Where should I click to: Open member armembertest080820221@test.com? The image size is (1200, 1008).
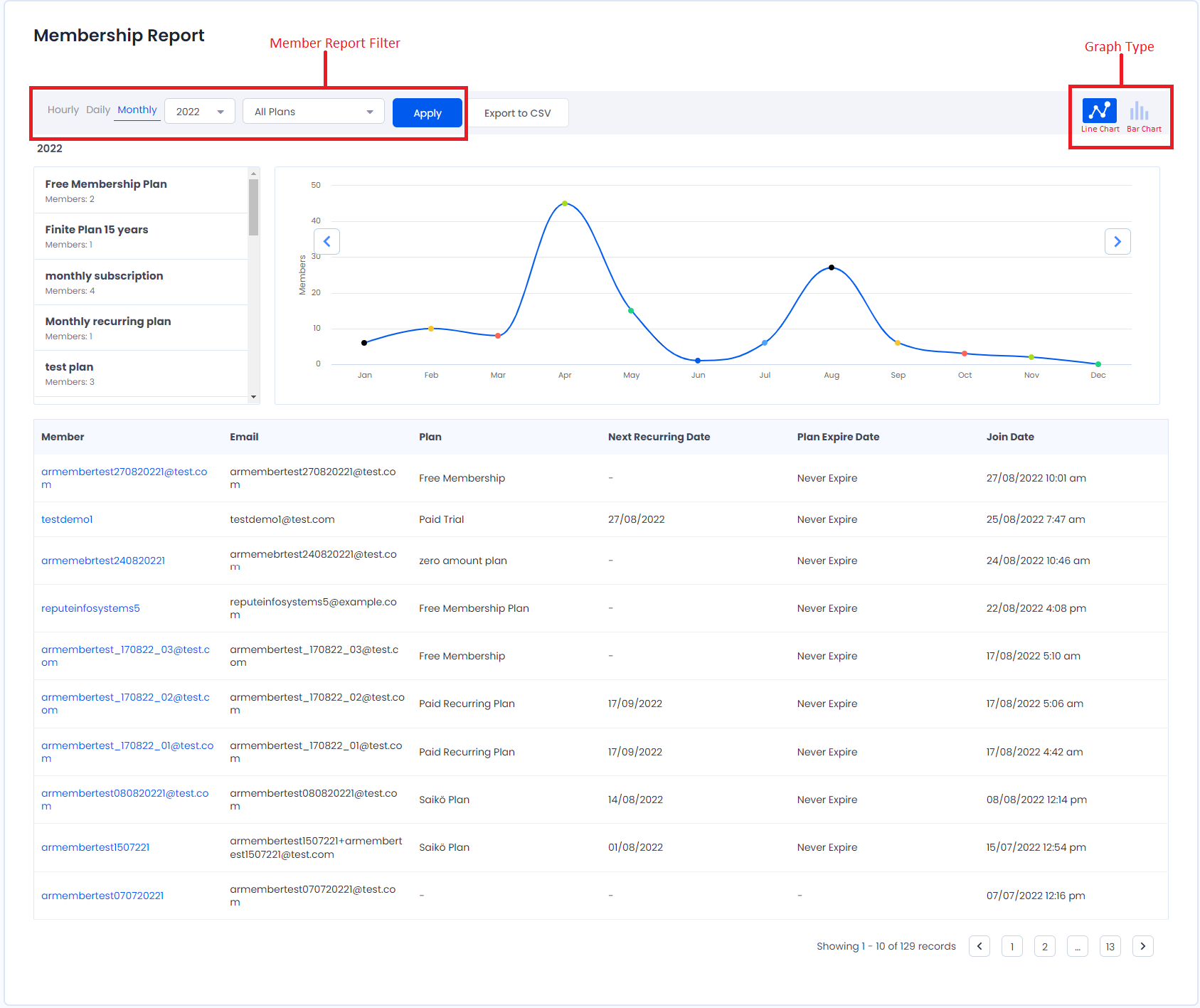125,800
